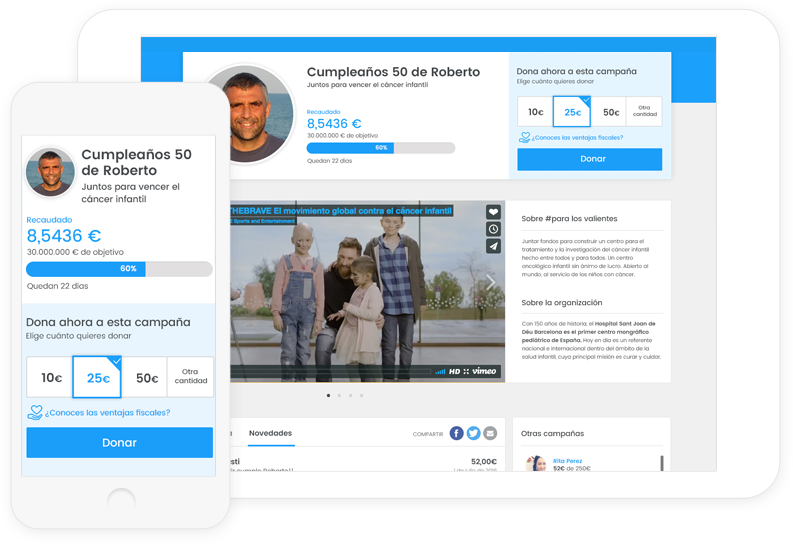Click the Vimeo logo in video player
Image resolution: width=793 pixels, height=544 pixels.
[x=484, y=371]
